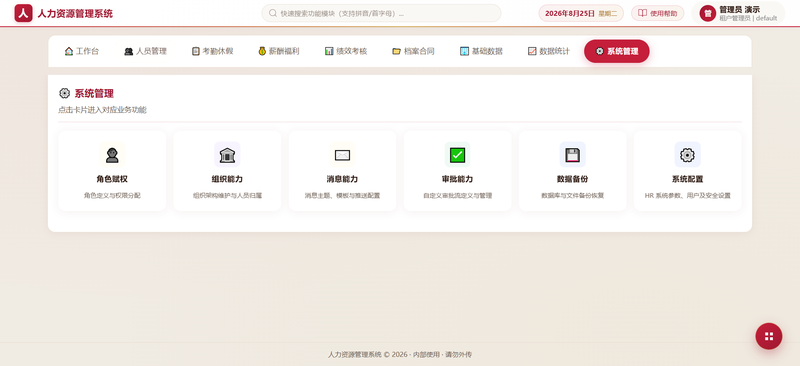Click 消息主题、模板与推送配置 description text
The image size is (800, 366).
point(342,196)
